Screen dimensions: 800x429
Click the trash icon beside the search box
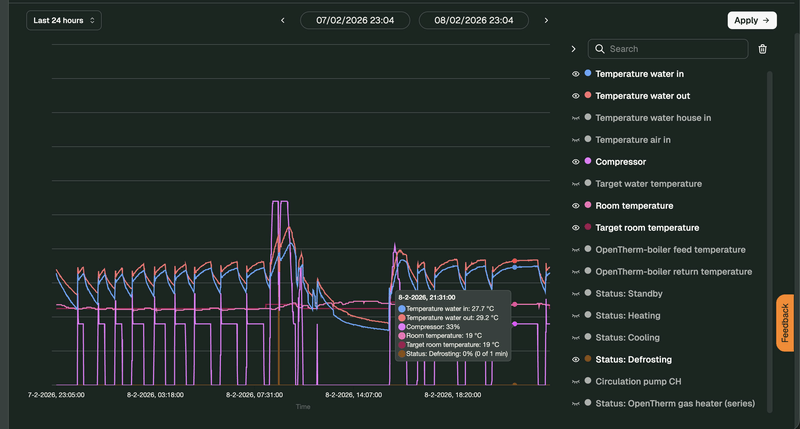click(x=763, y=49)
